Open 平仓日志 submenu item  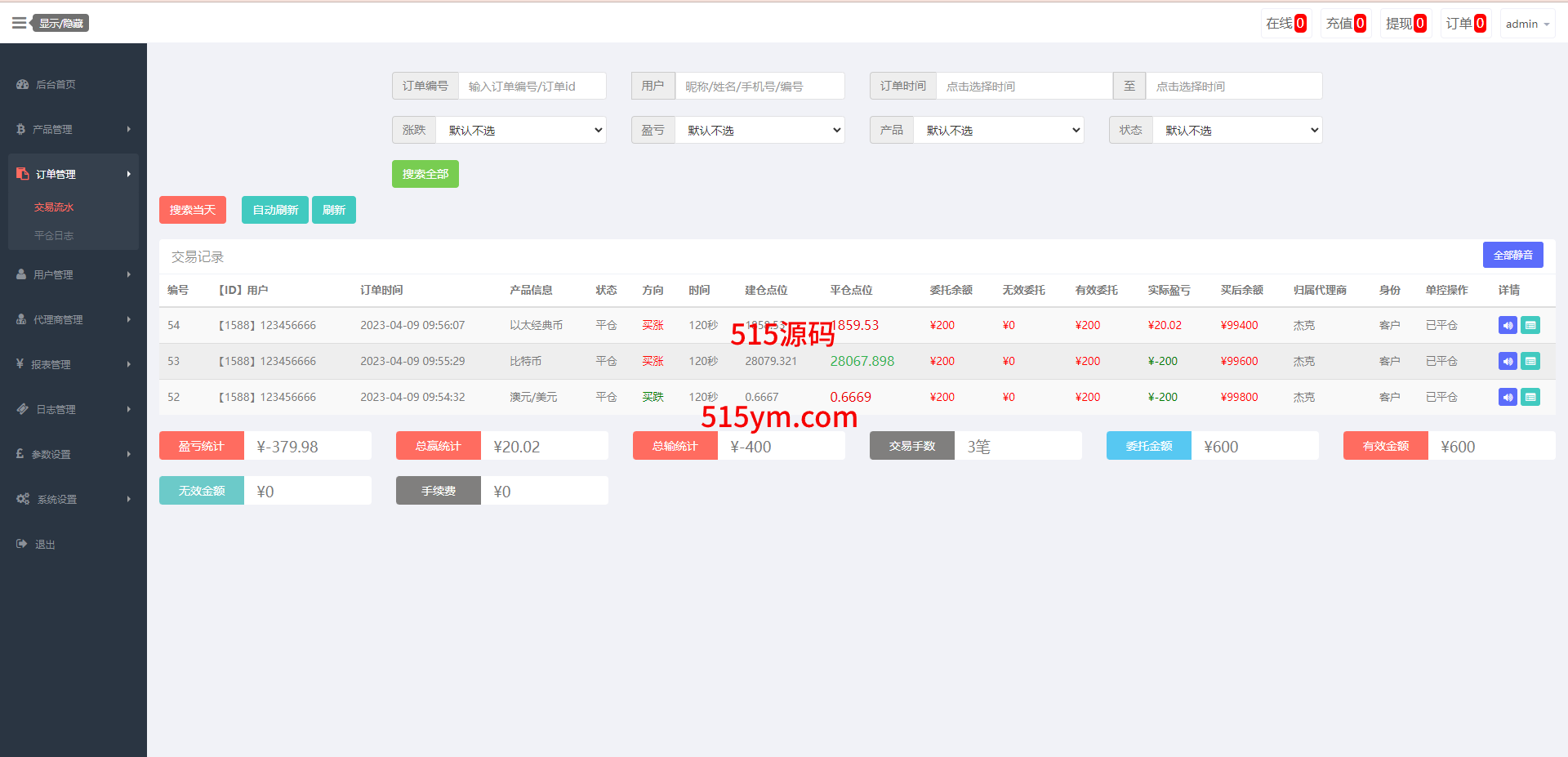pyautogui.click(x=54, y=235)
